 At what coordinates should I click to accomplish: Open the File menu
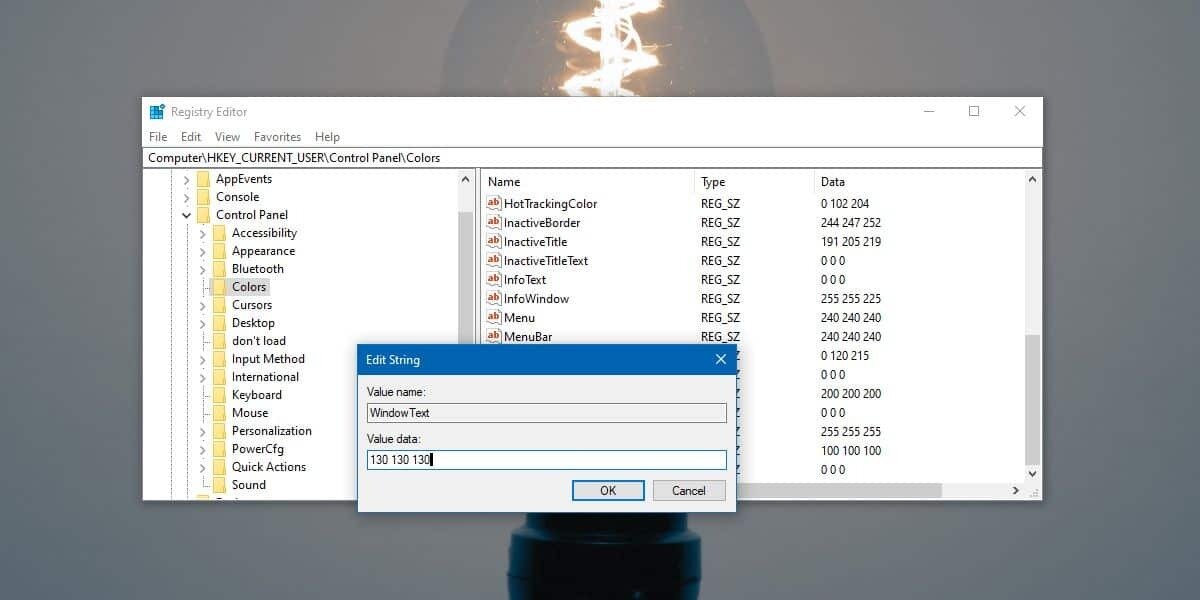point(158,137)
